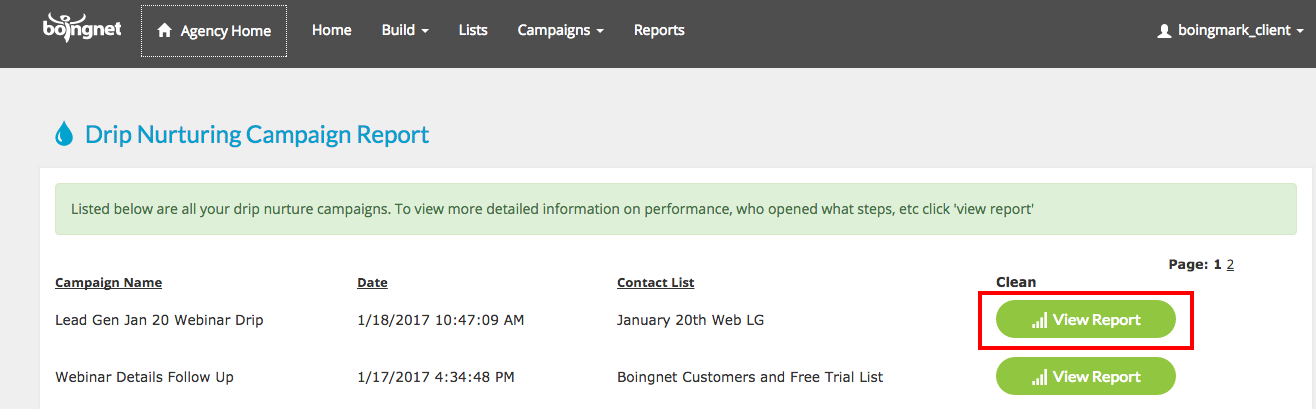Click the Agency Home button
1316x409 pixels.
point(214,31)
